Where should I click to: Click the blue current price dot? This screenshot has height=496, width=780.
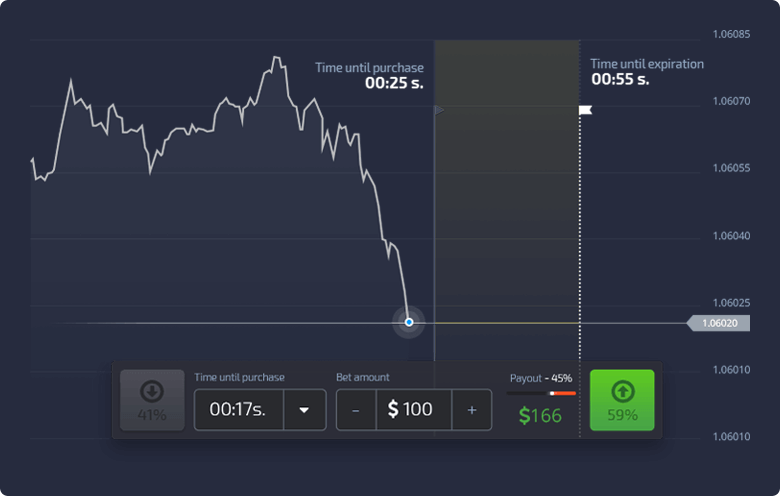[x=409, y=322]
